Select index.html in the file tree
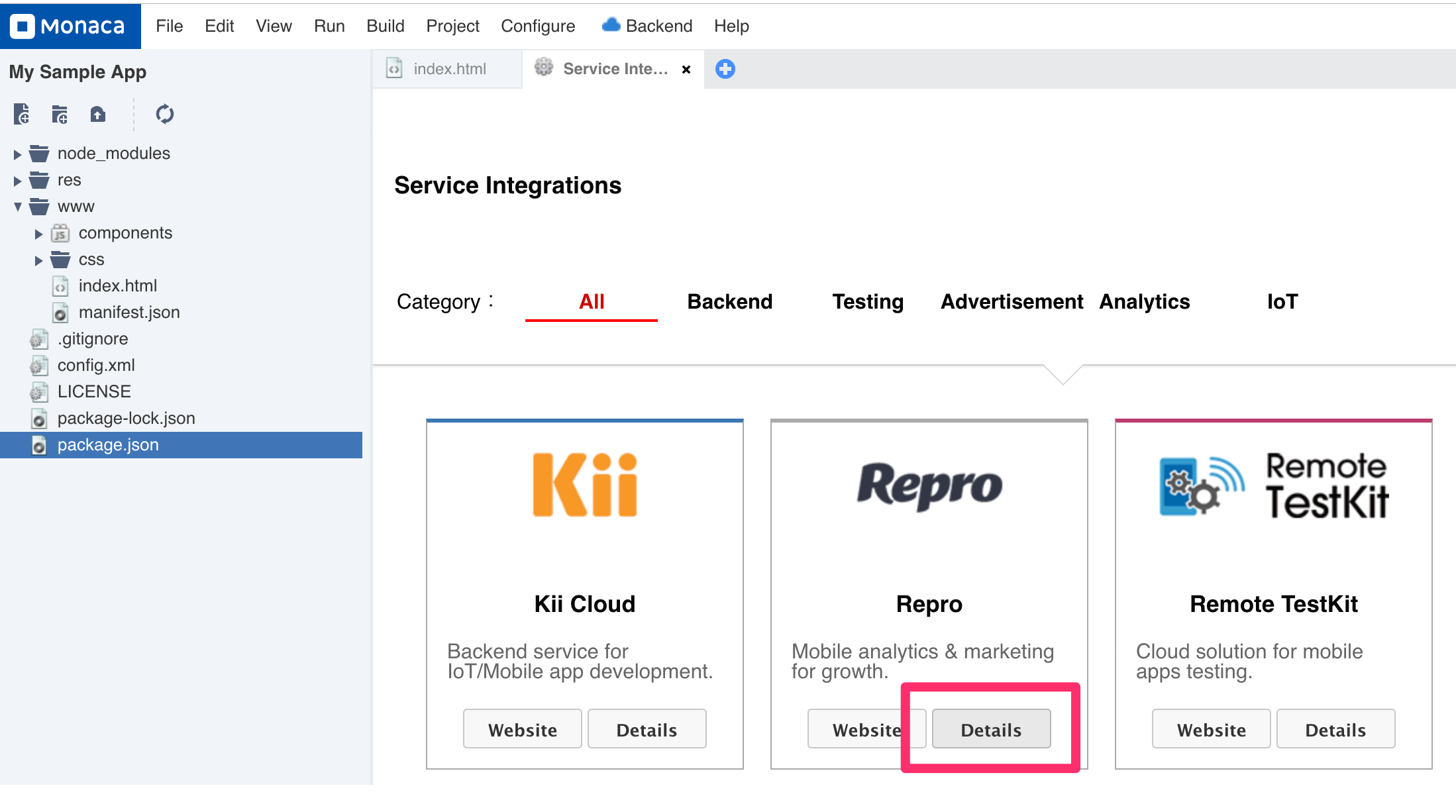 tap(117, 286)
